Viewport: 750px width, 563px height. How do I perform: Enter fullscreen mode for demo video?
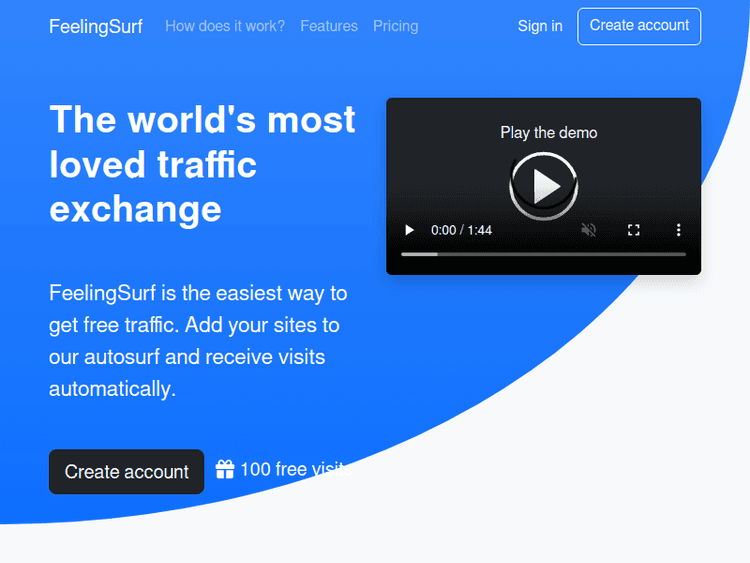(633, 230)
